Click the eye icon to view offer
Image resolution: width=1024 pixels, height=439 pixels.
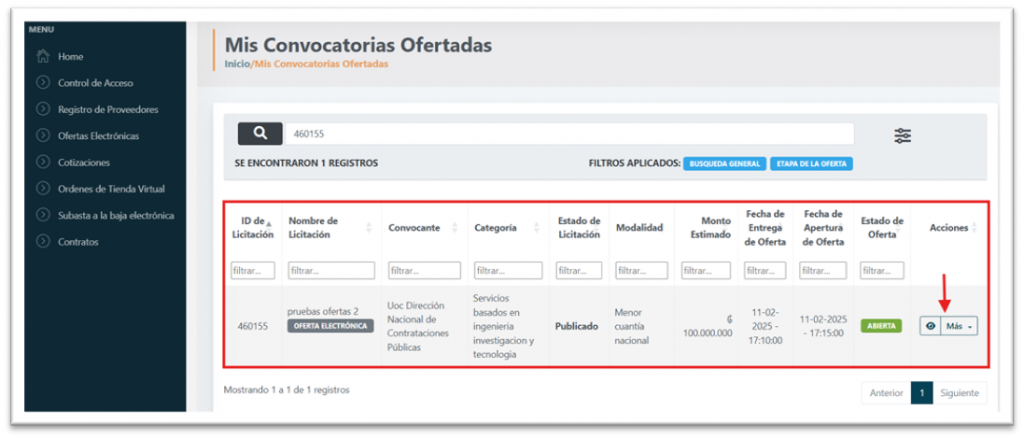point(930,326)
